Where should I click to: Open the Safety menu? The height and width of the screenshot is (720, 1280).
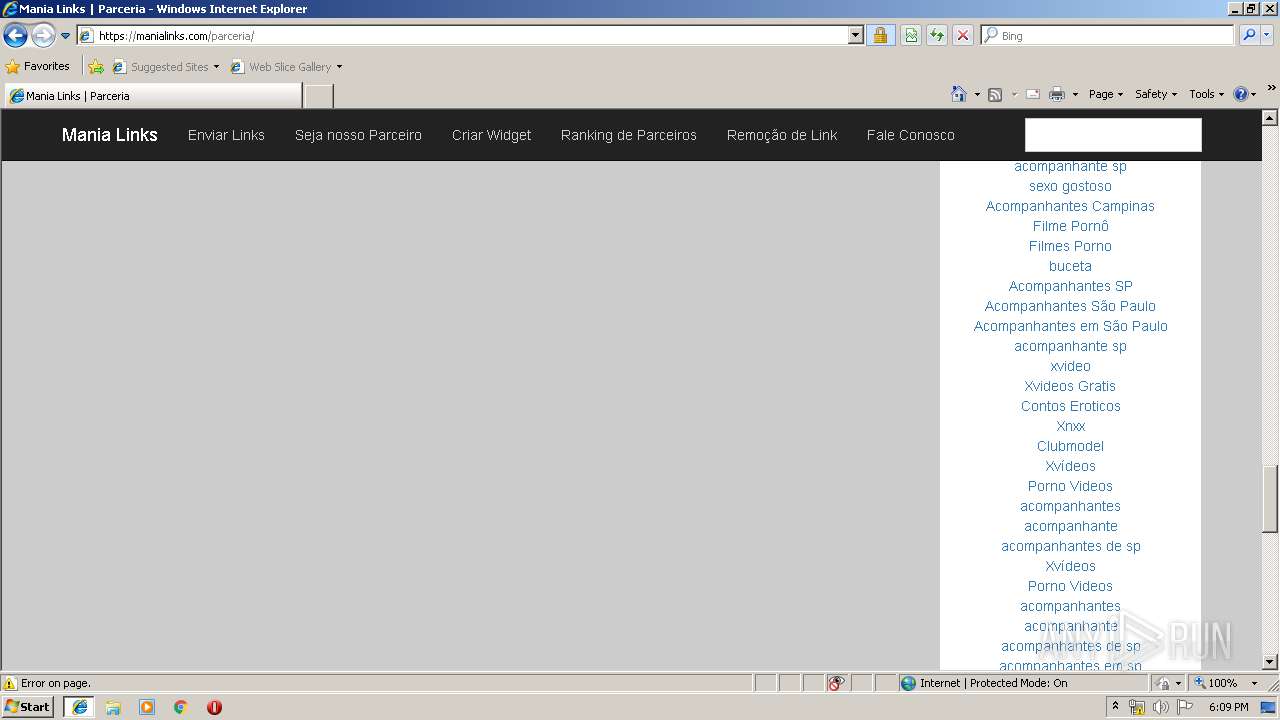point(1156,94)
